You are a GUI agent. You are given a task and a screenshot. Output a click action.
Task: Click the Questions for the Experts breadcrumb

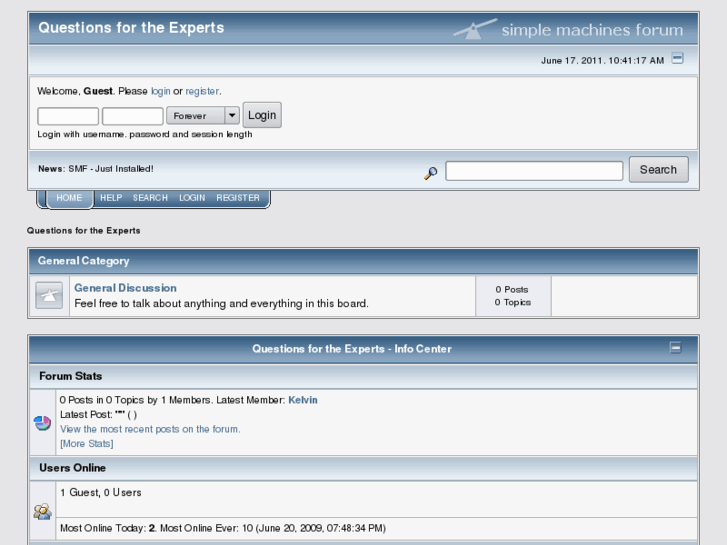tap(83, 231)
